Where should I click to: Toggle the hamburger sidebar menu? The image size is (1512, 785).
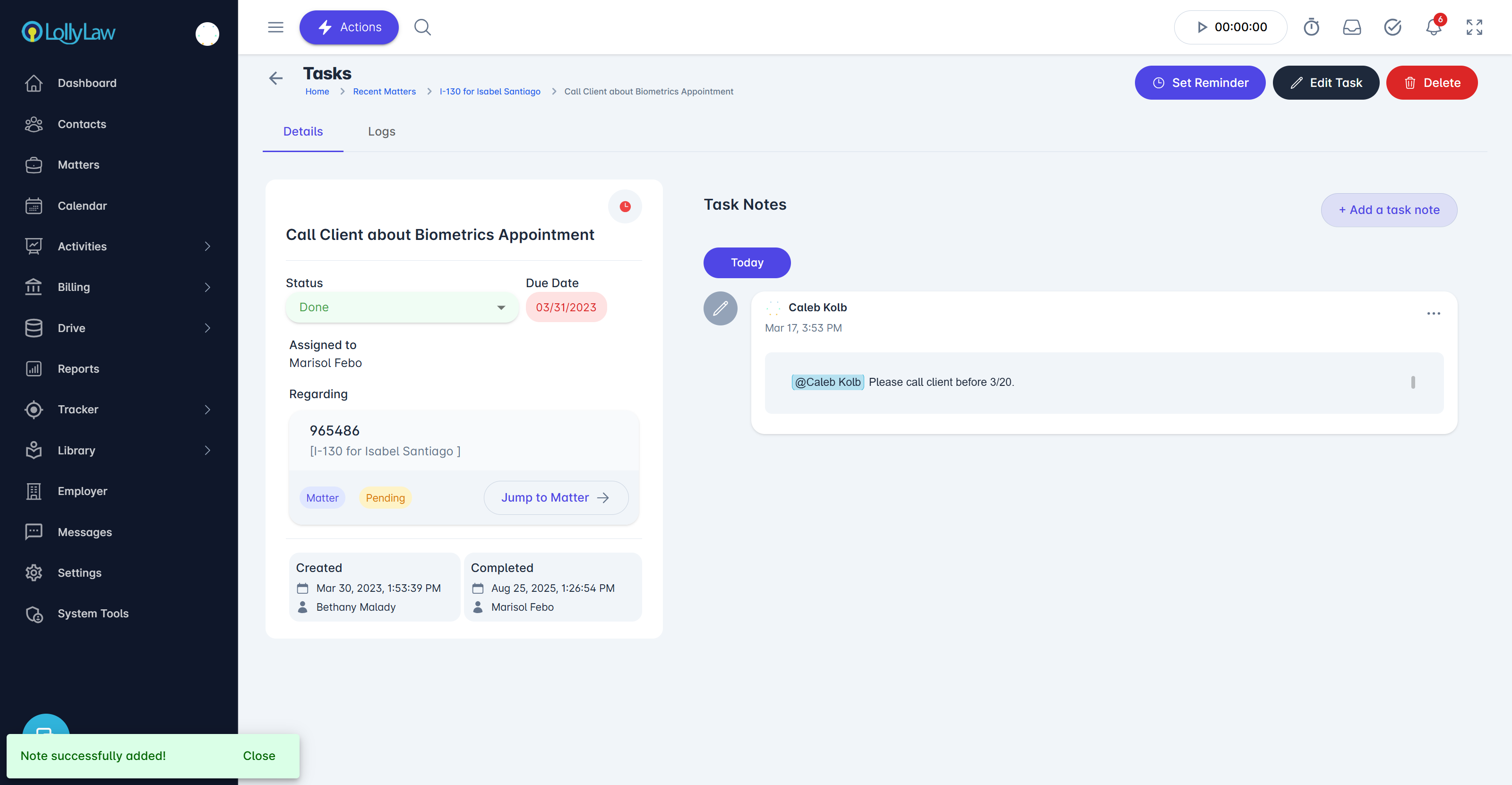click(275, 27)
